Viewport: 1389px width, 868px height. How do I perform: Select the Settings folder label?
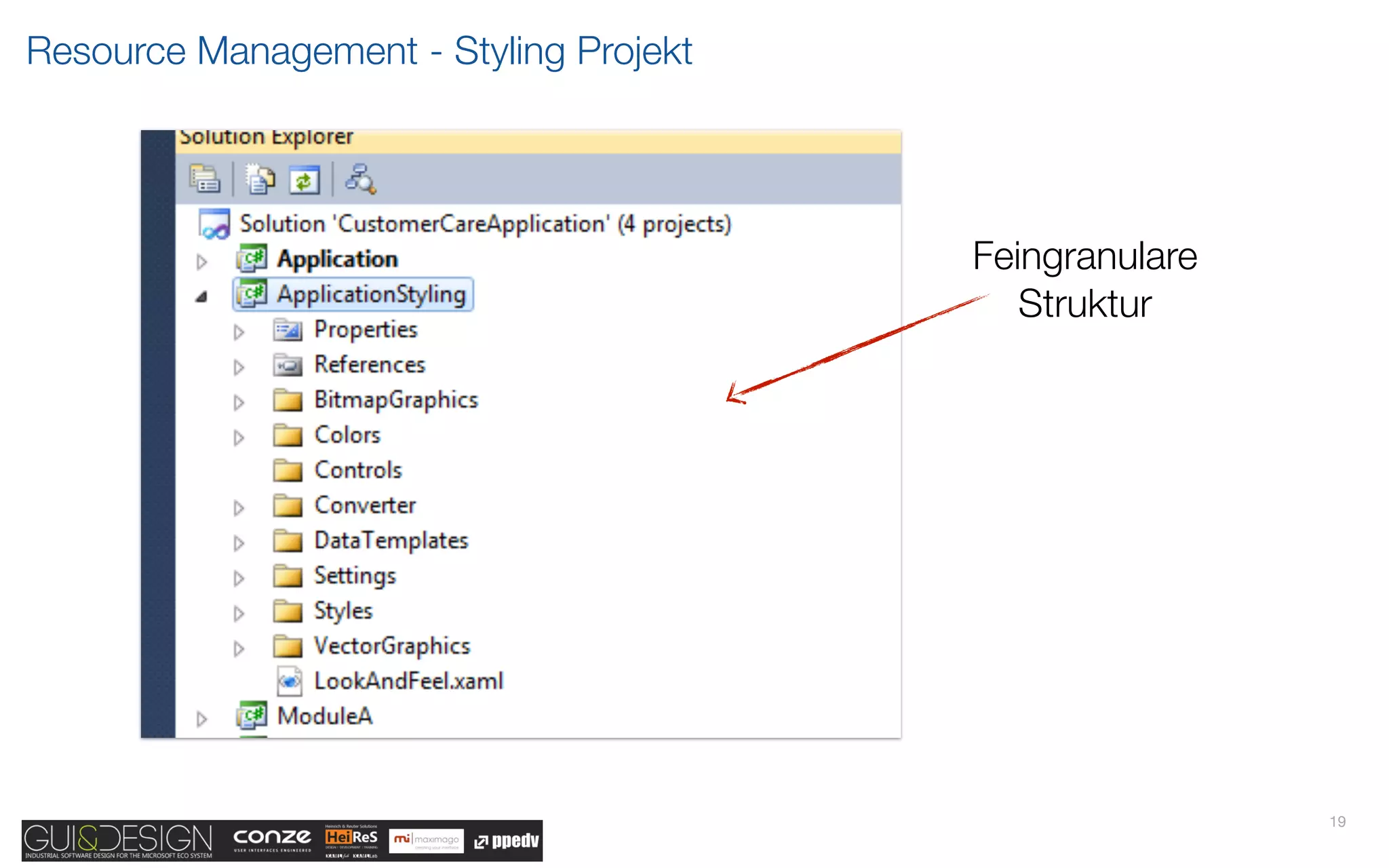(355, 576)
